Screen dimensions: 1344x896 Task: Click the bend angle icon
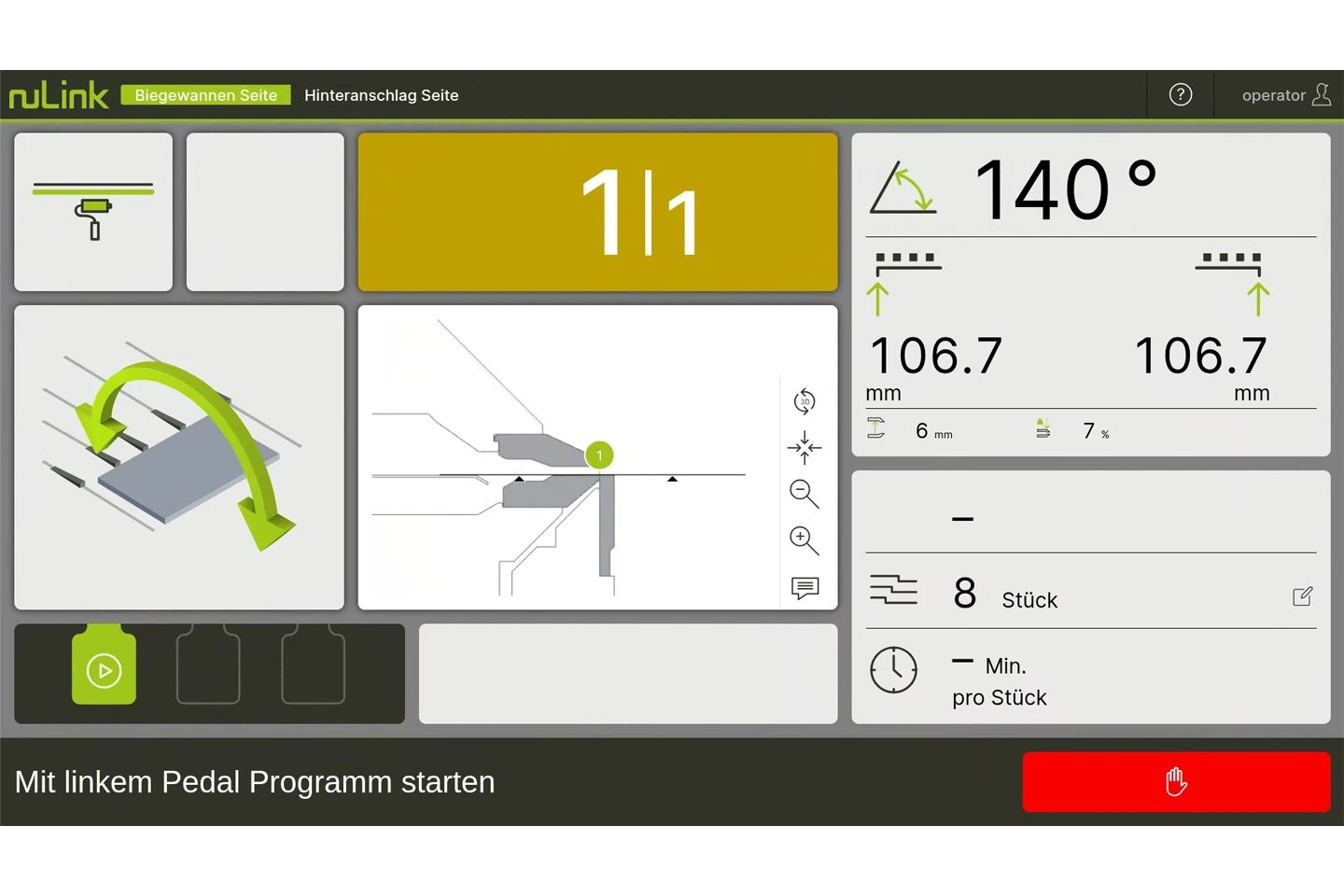[x=903, y=189]
